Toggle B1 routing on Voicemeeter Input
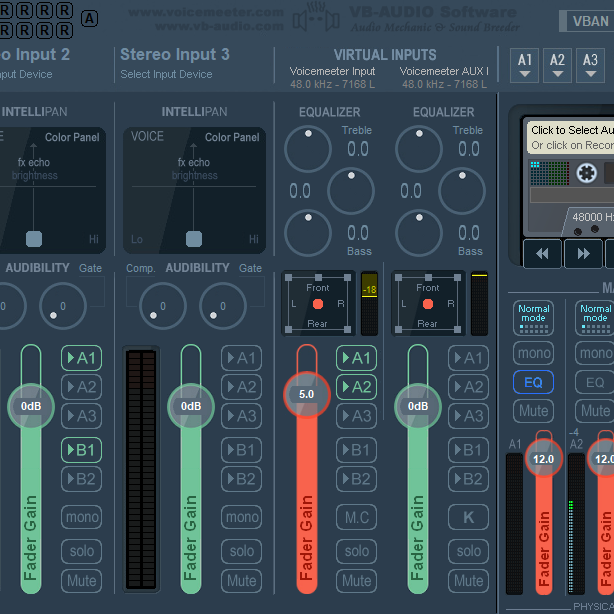Image resolution: width=614 pixels, height=614 pixels. pos(356,450)
